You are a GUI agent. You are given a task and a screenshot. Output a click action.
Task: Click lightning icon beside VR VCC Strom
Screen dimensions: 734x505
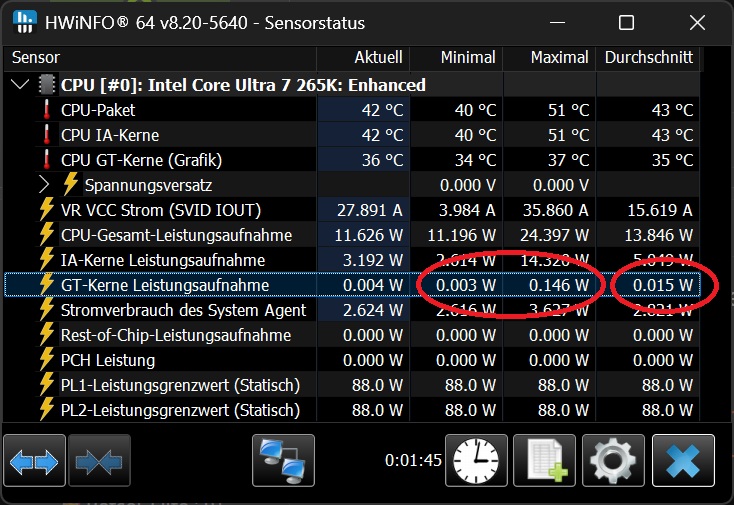point(47,210)
